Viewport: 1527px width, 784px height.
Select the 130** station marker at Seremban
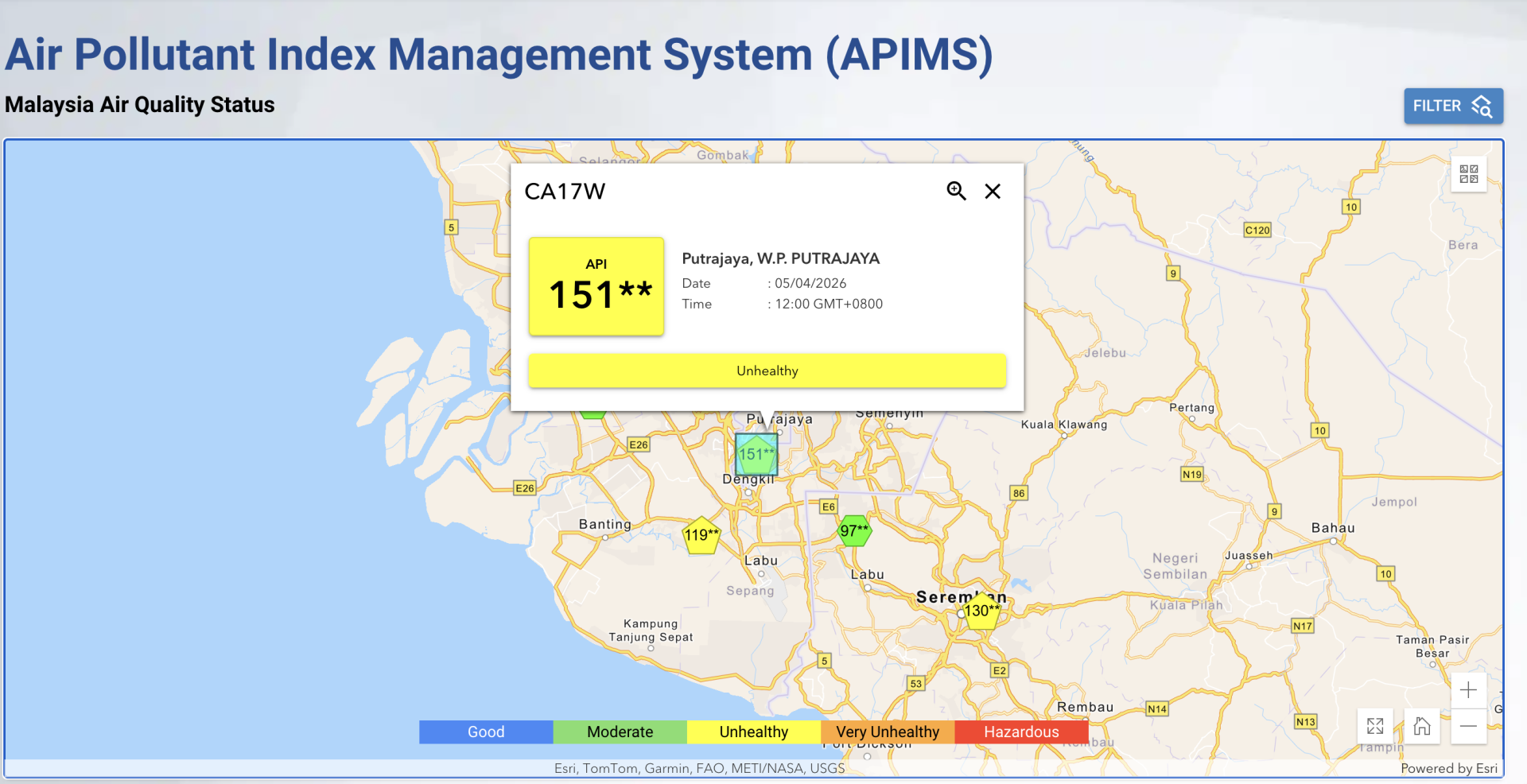[982, 611]
